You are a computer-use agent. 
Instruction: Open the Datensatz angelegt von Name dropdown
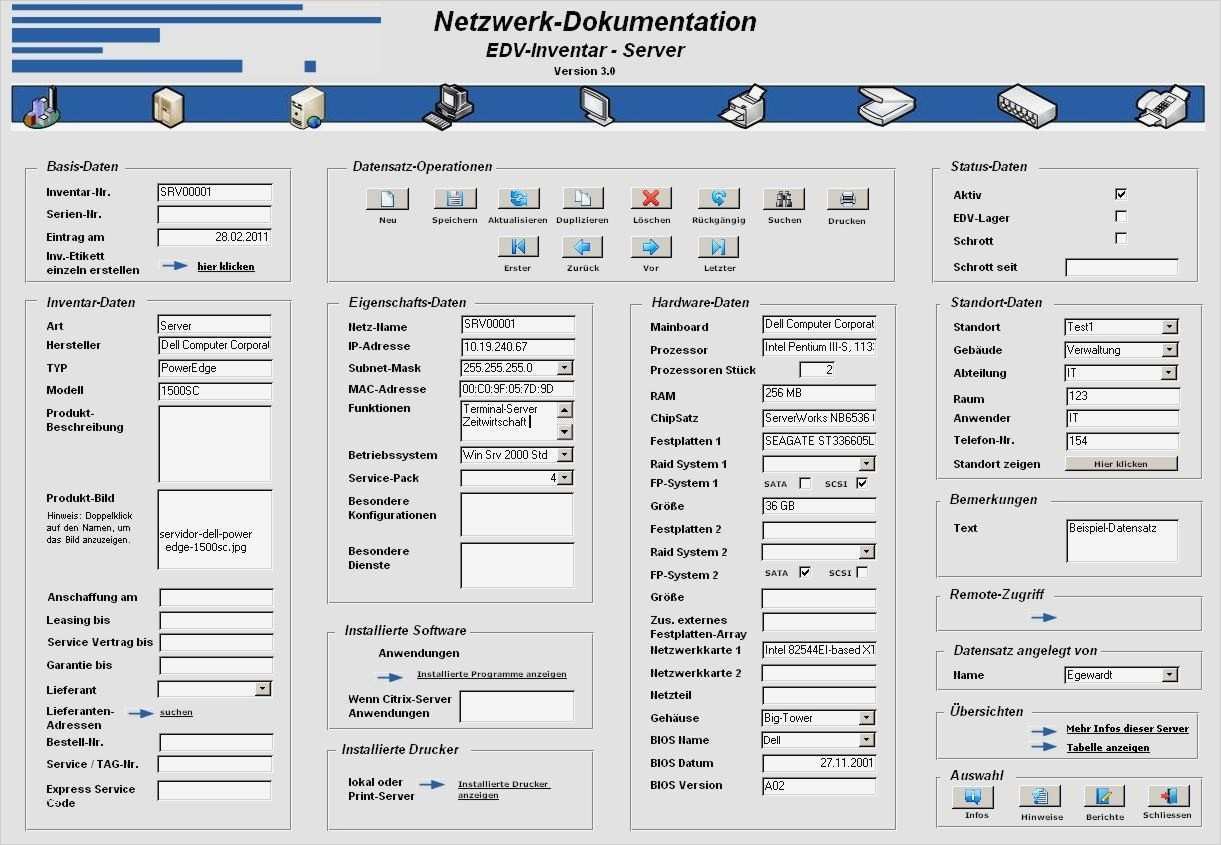coord(1169,675)
